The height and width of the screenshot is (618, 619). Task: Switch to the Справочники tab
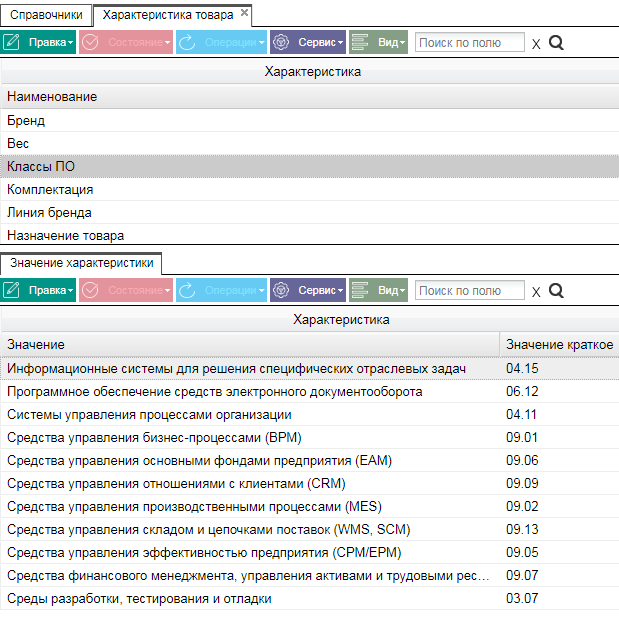pyautogui.click(x=46, y=15)
